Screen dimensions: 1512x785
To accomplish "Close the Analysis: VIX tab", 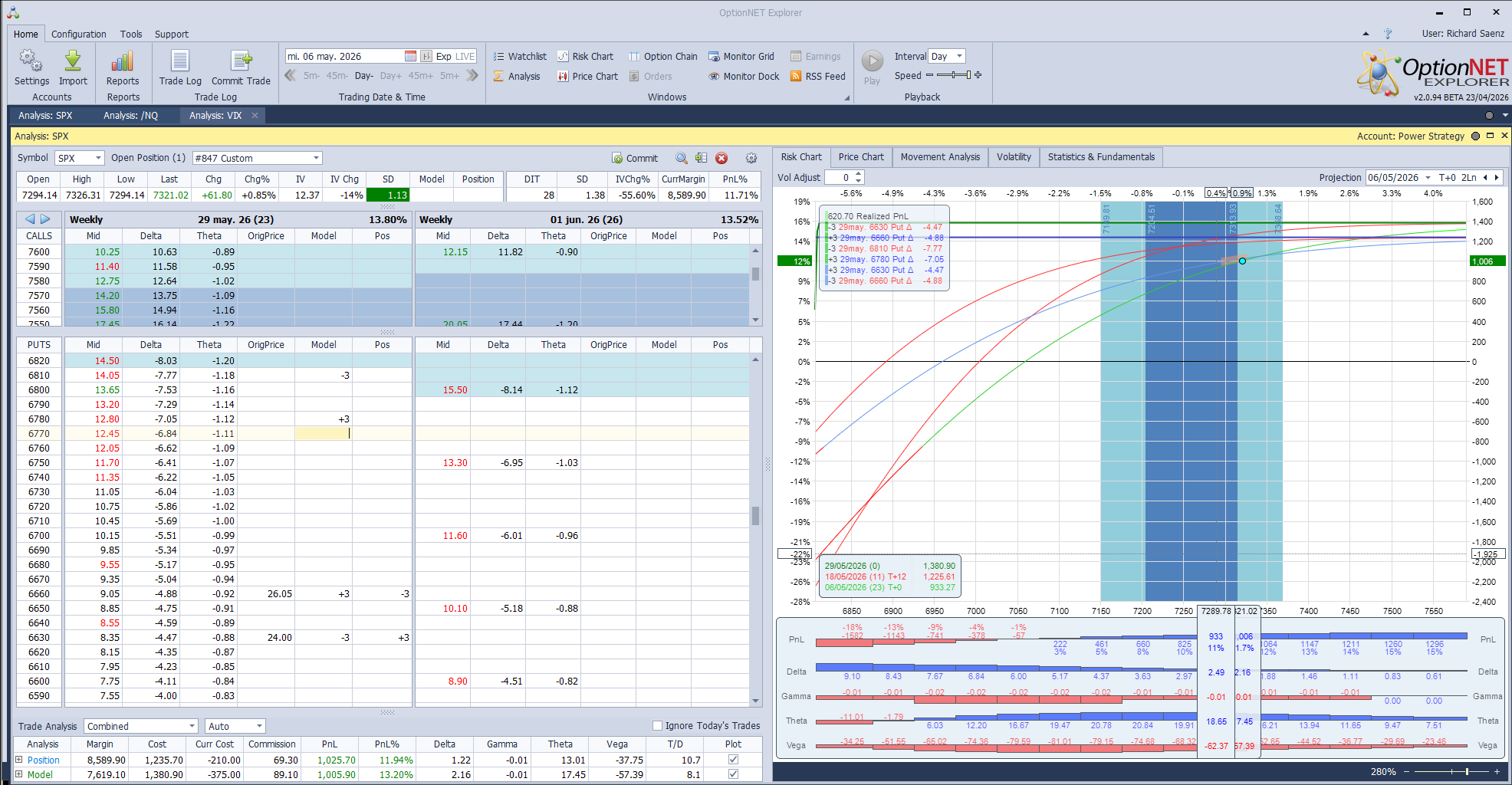I will 255,116.
